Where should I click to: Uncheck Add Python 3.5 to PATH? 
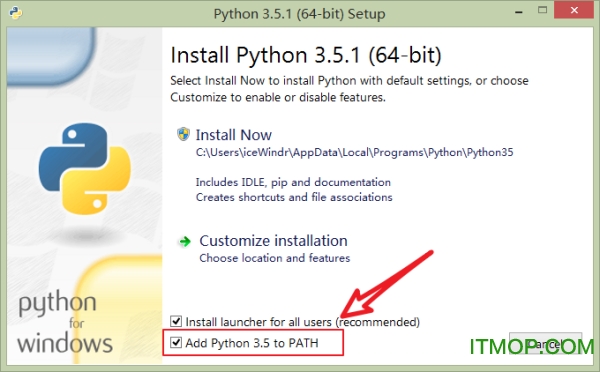(x=176, y=342)
